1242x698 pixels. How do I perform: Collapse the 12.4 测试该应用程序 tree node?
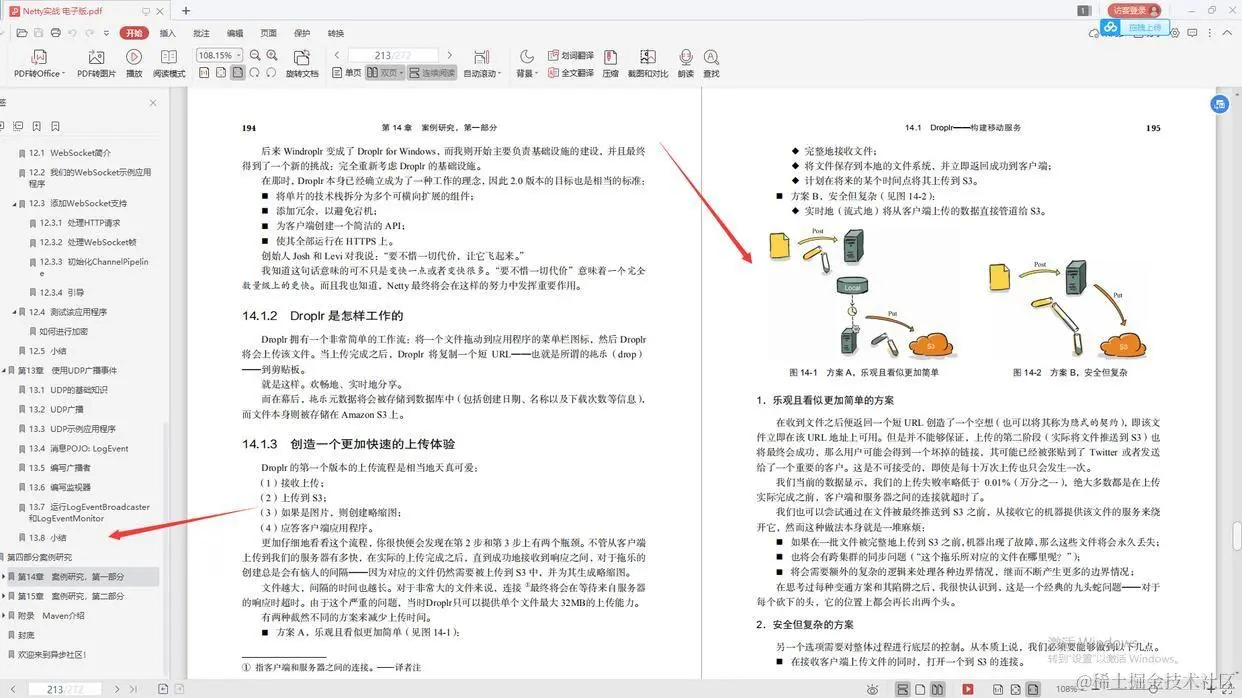(15, 312)
